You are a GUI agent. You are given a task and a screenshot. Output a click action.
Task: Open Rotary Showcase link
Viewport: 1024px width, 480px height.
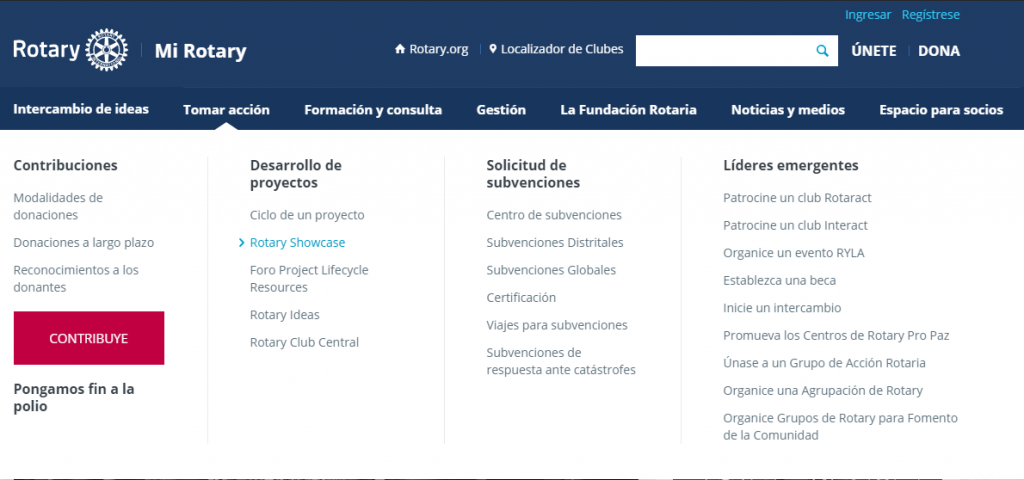point(297,243)
